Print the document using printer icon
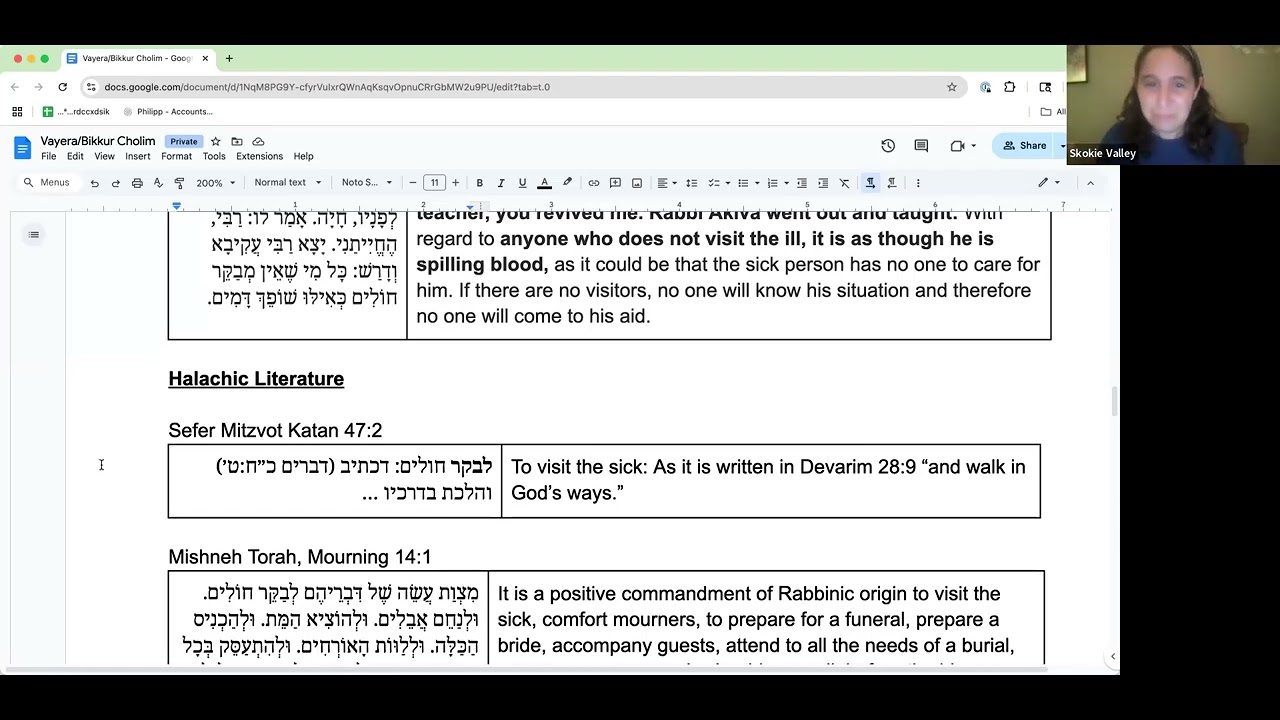The width and height of the screenshot is (1280, 720). pos(137,183)
